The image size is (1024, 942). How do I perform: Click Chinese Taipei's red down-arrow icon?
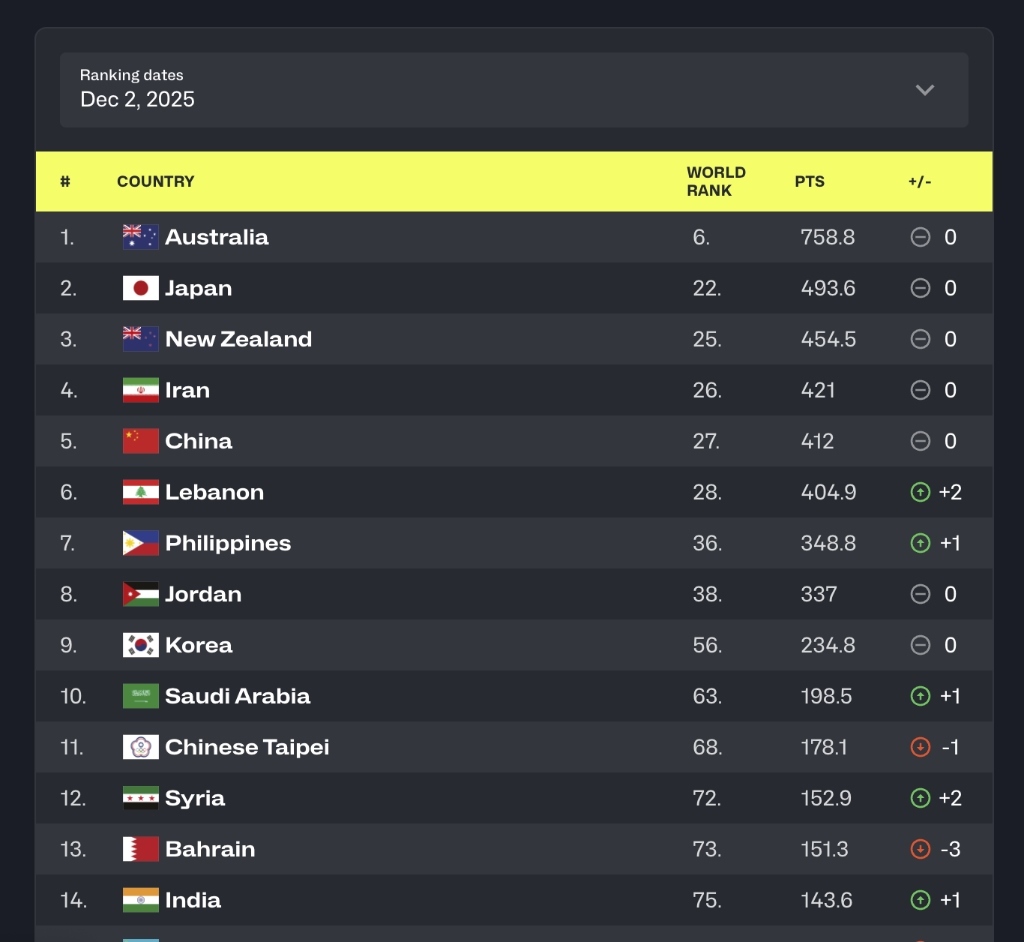(x=920, y=747)
